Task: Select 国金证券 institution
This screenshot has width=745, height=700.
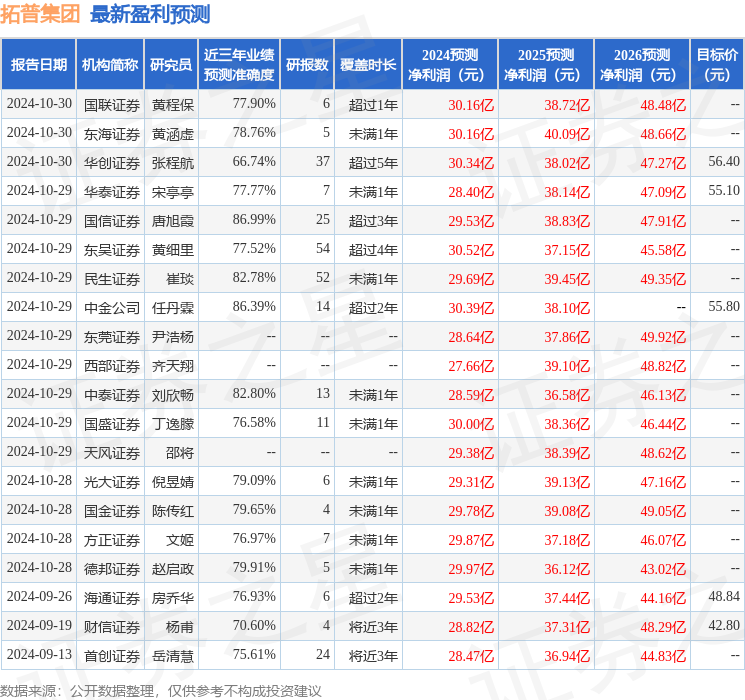Action: 112,511
